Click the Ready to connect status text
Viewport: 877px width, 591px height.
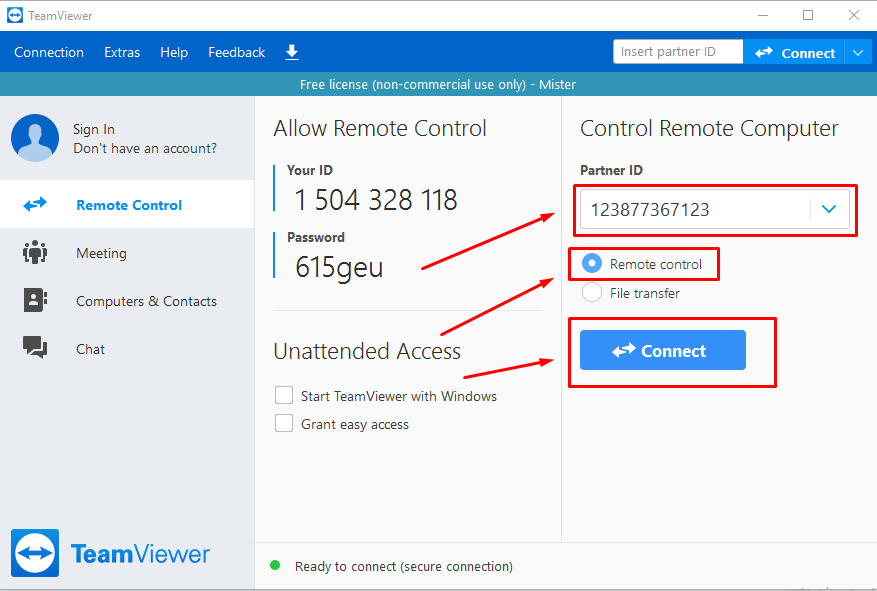coord(404,566)
